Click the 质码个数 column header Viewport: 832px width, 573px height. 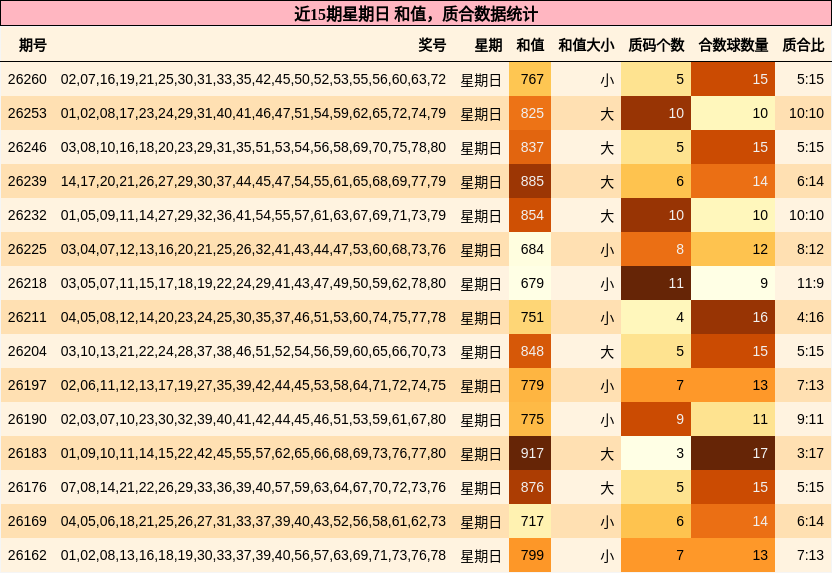[656, 45]
